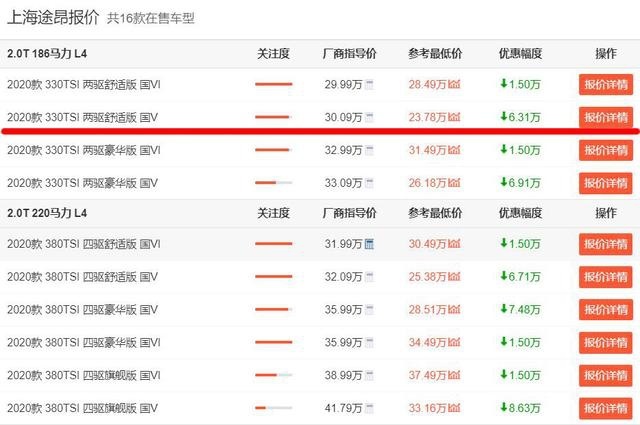The image size is (640, 425).
Task: Click 报价详情 for 330TSI 两驱舒适版 国VI
Action: tap(606, 85)
